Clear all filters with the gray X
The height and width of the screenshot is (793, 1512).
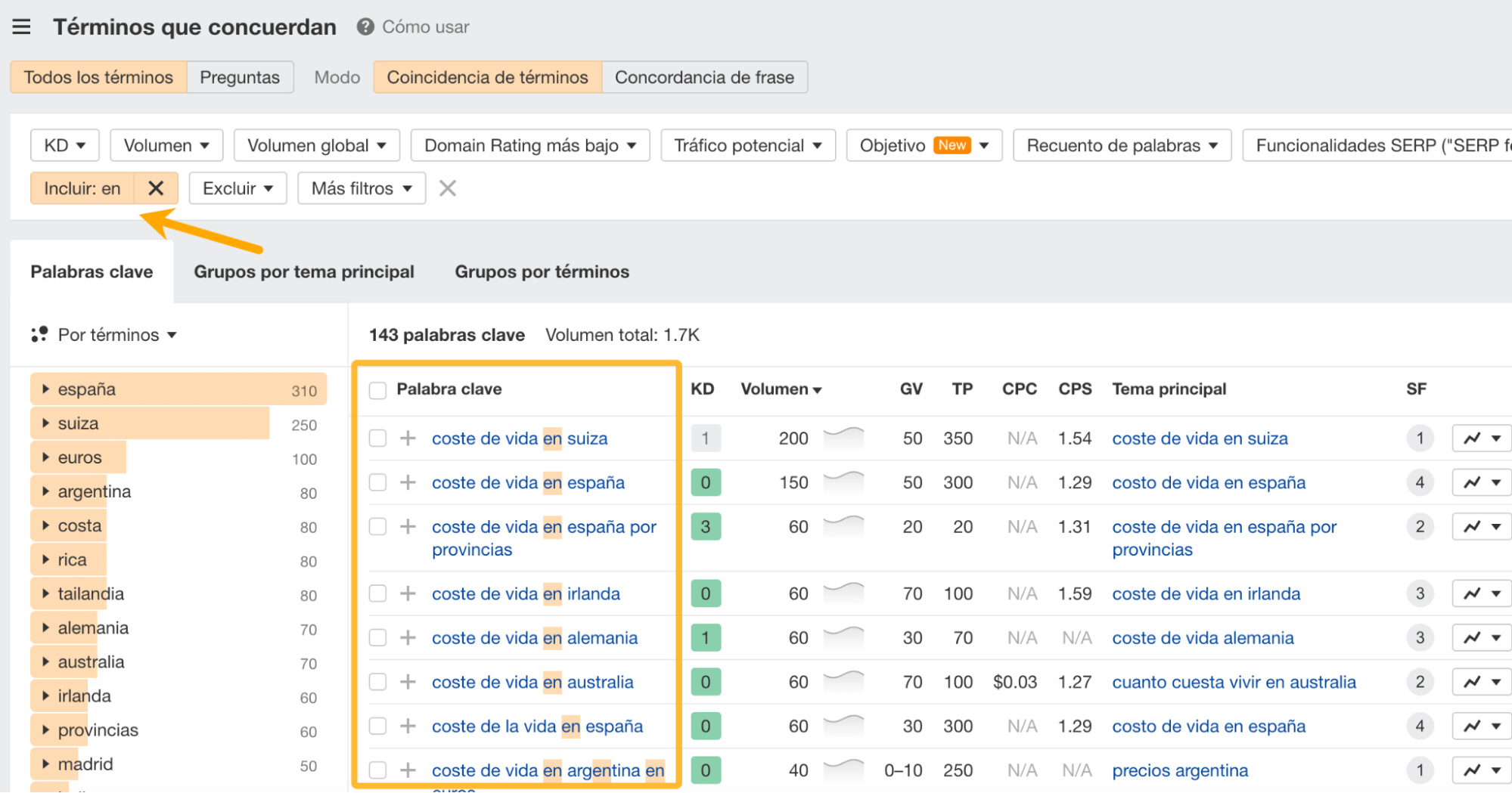tap(448, 188)
